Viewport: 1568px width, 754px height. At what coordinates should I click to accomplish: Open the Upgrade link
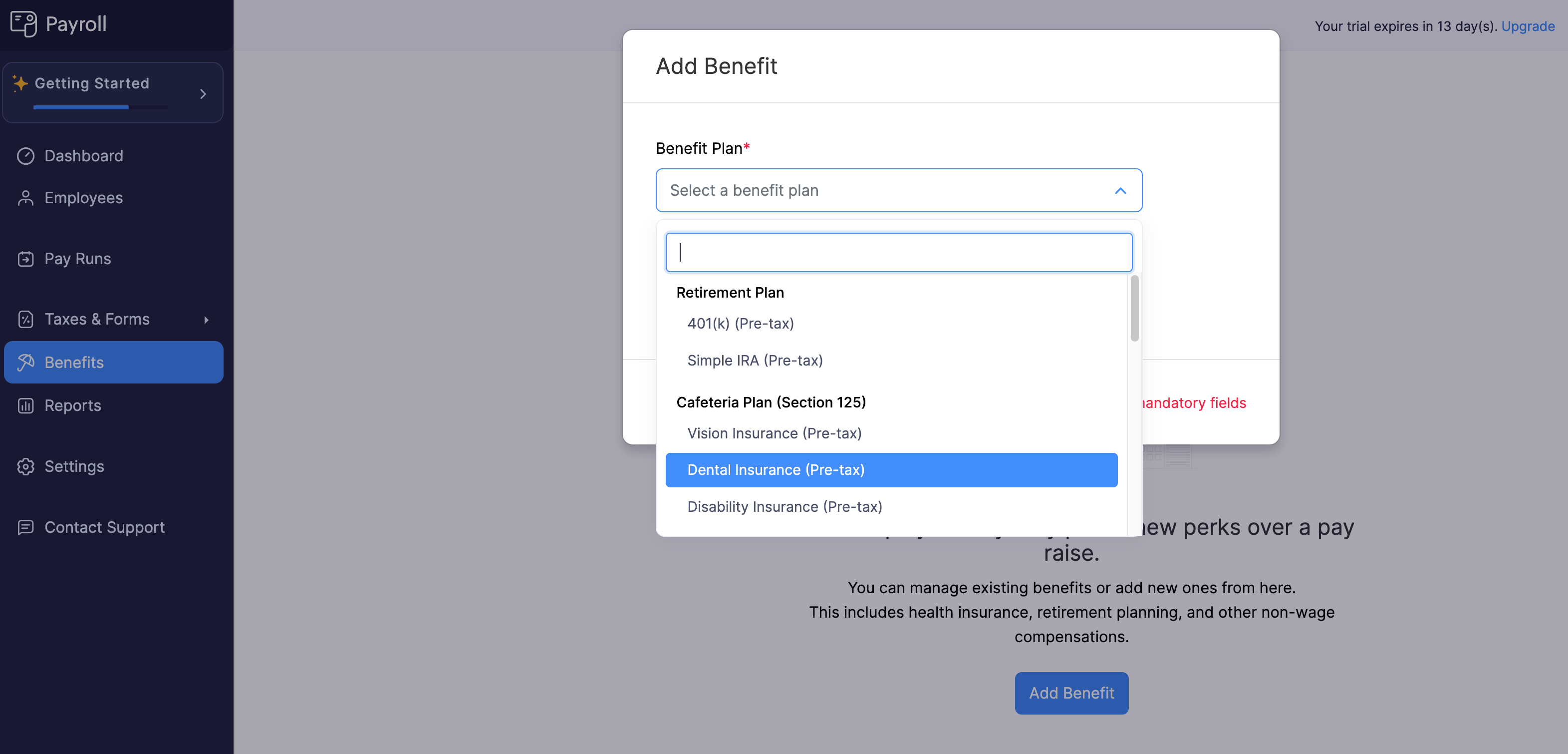tap(1528, 26)
